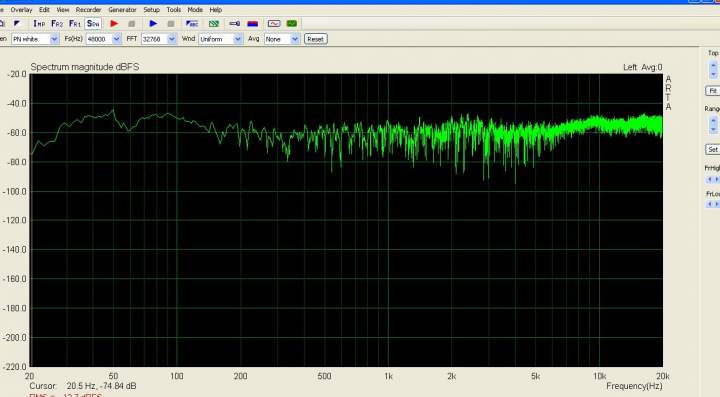Switch to Fr2 dual-channel frequency response mode
Image resolution: width=720 pixels, height=397 pixels.
[57, 23]
